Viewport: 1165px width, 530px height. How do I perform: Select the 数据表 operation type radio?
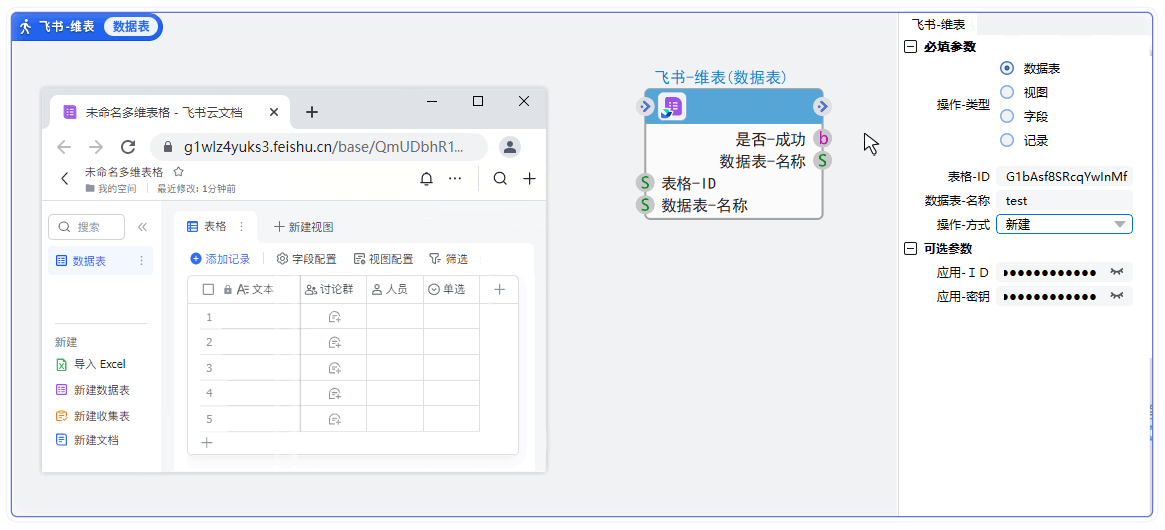[x=1007, y=68]
